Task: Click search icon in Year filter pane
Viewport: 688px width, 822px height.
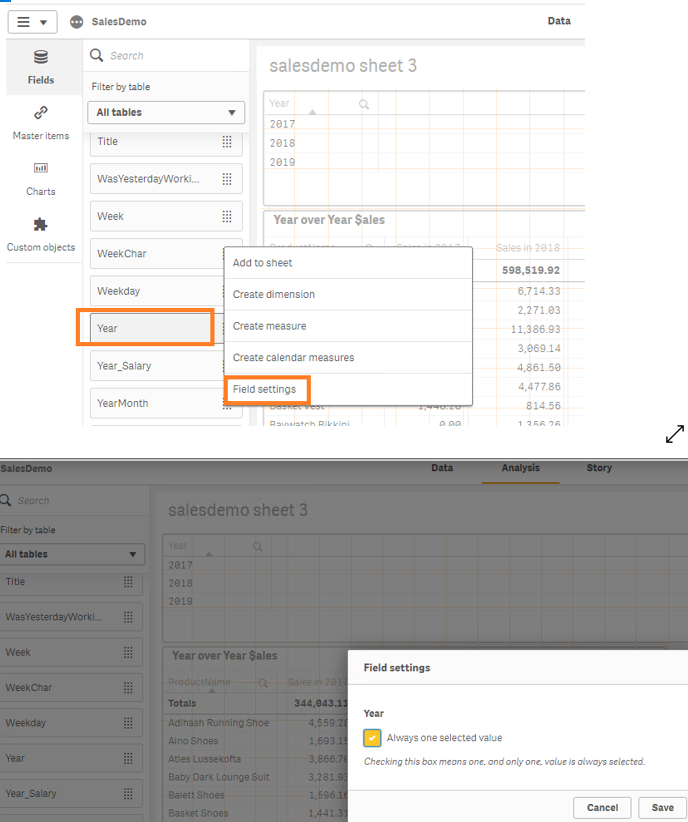Action: [364, 104]
